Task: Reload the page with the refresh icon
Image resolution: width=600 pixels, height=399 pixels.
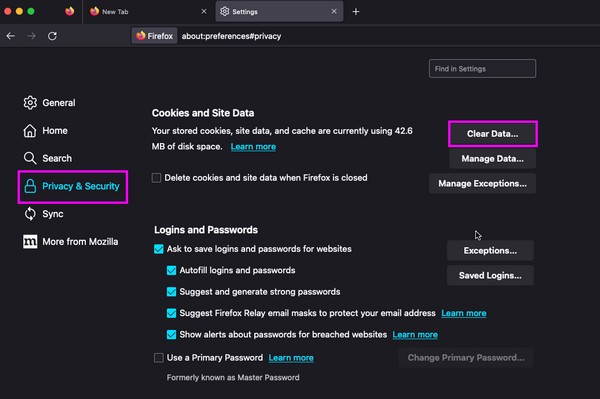Action: (52, 36)
